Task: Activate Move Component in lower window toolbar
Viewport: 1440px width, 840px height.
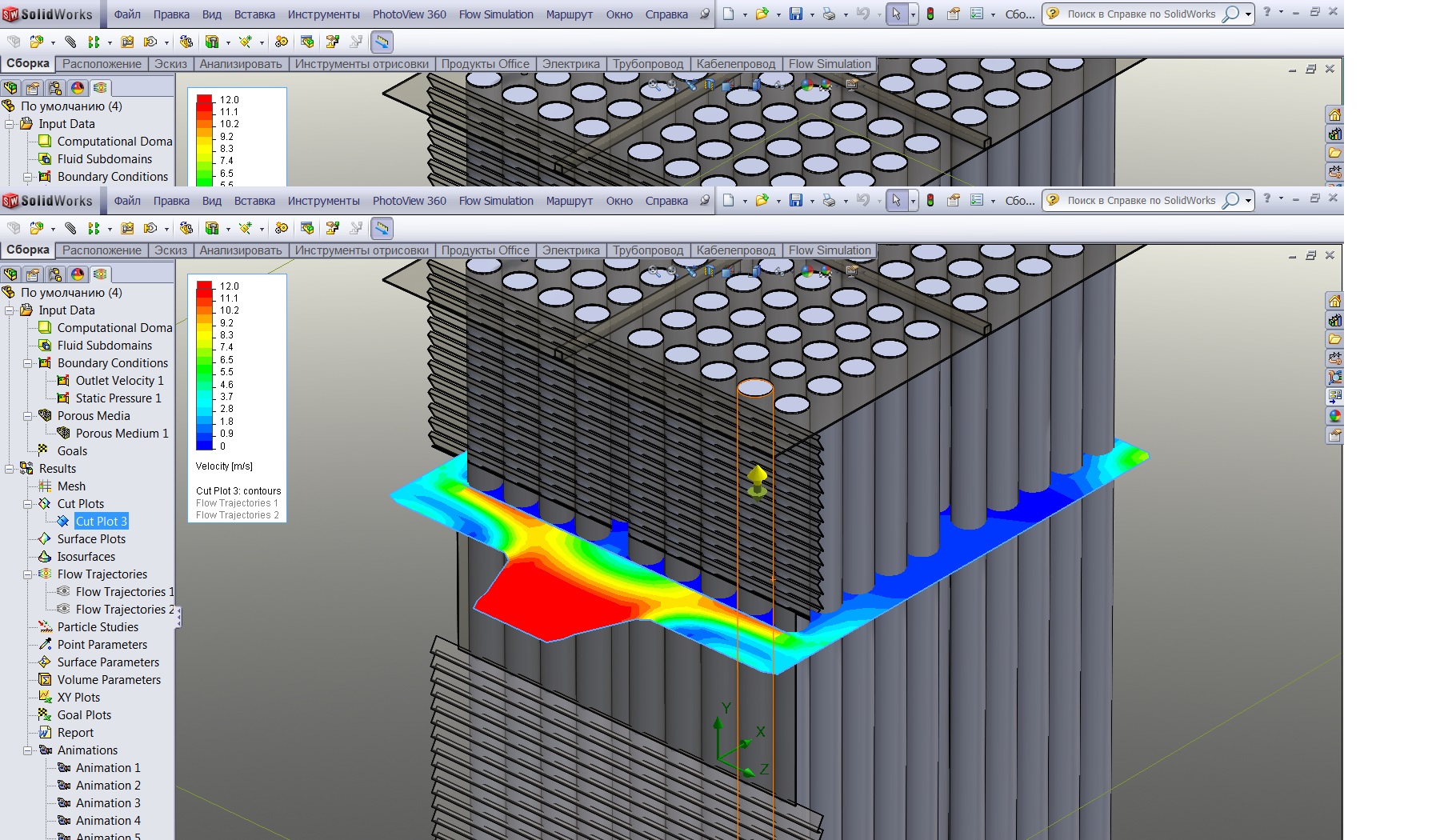Action: click(x=150, y=228)
